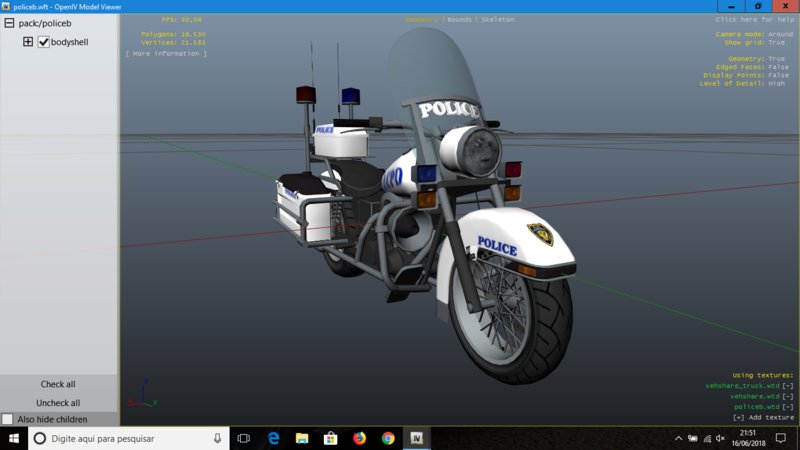The image size is (800, 450).
Task: Open the Action Center notifications icon
Action: tap(781, 438)
